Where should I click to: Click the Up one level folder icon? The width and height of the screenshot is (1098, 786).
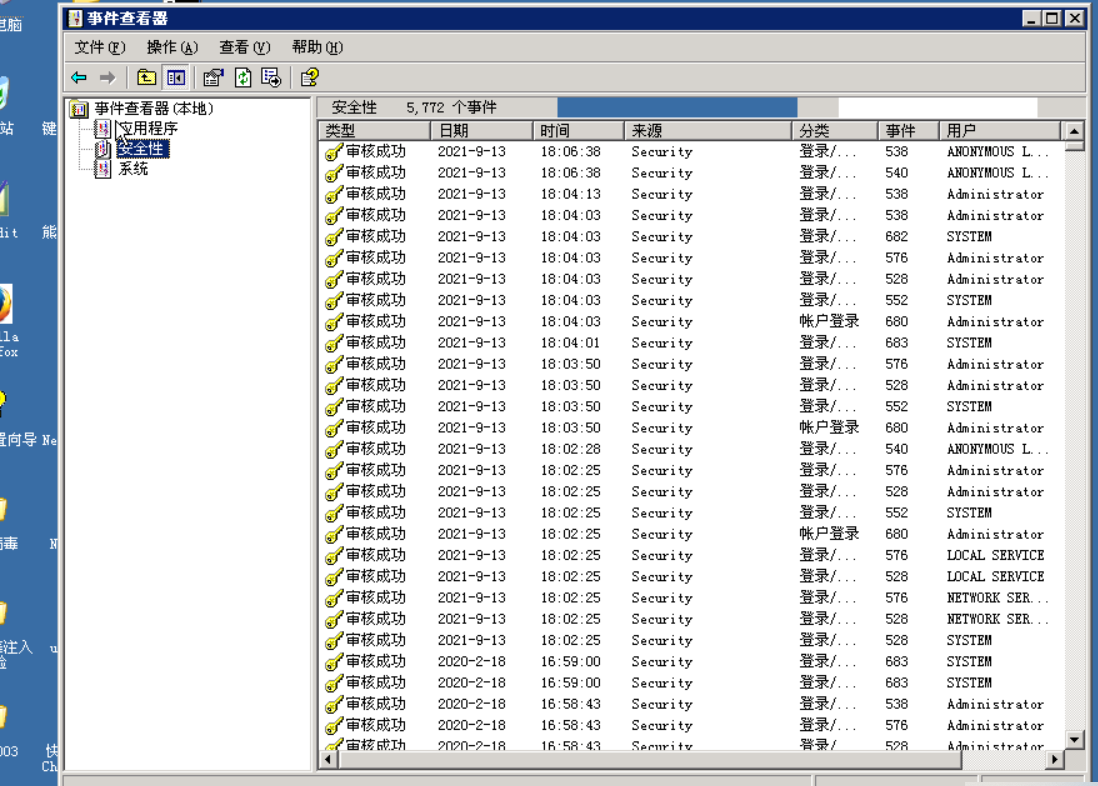(x=146, y=77)
